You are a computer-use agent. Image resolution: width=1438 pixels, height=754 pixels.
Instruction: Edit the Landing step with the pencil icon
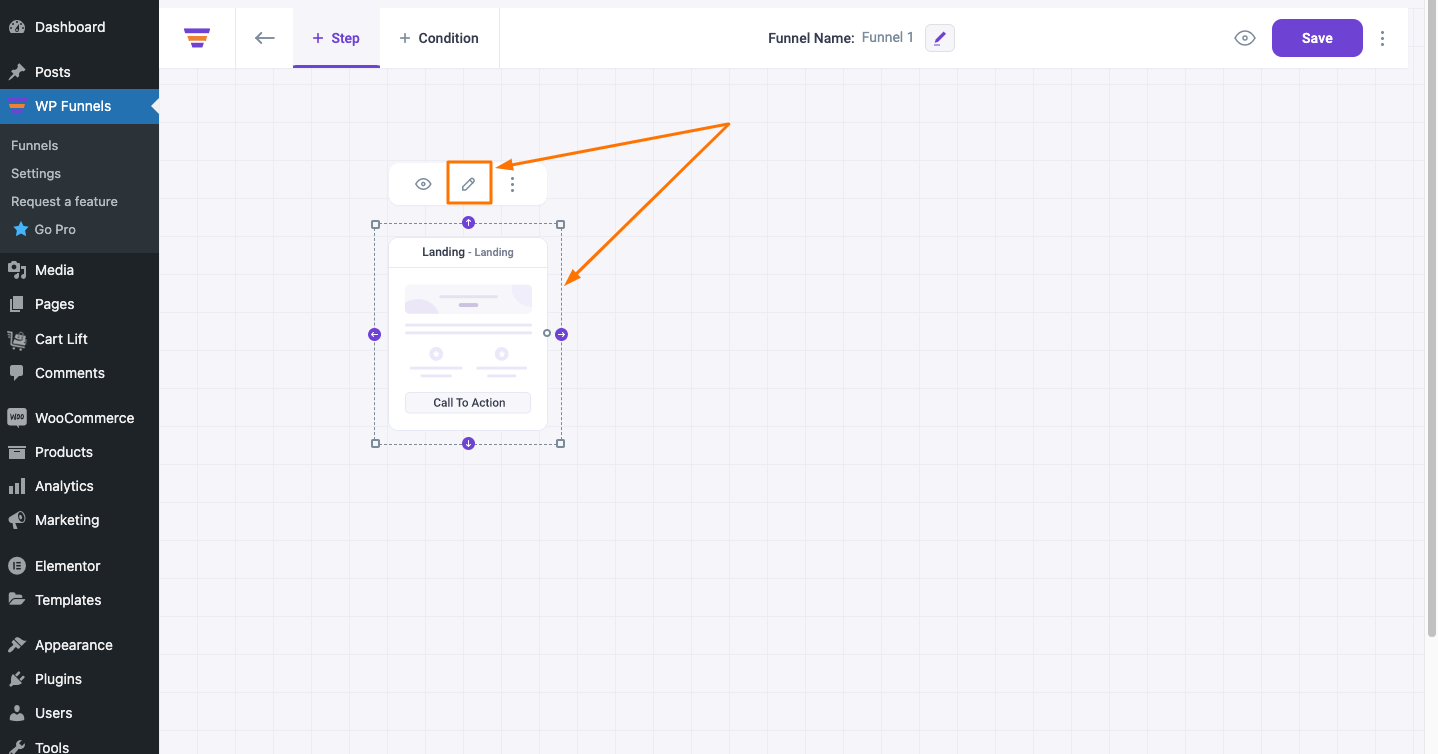tap(468, 184)
